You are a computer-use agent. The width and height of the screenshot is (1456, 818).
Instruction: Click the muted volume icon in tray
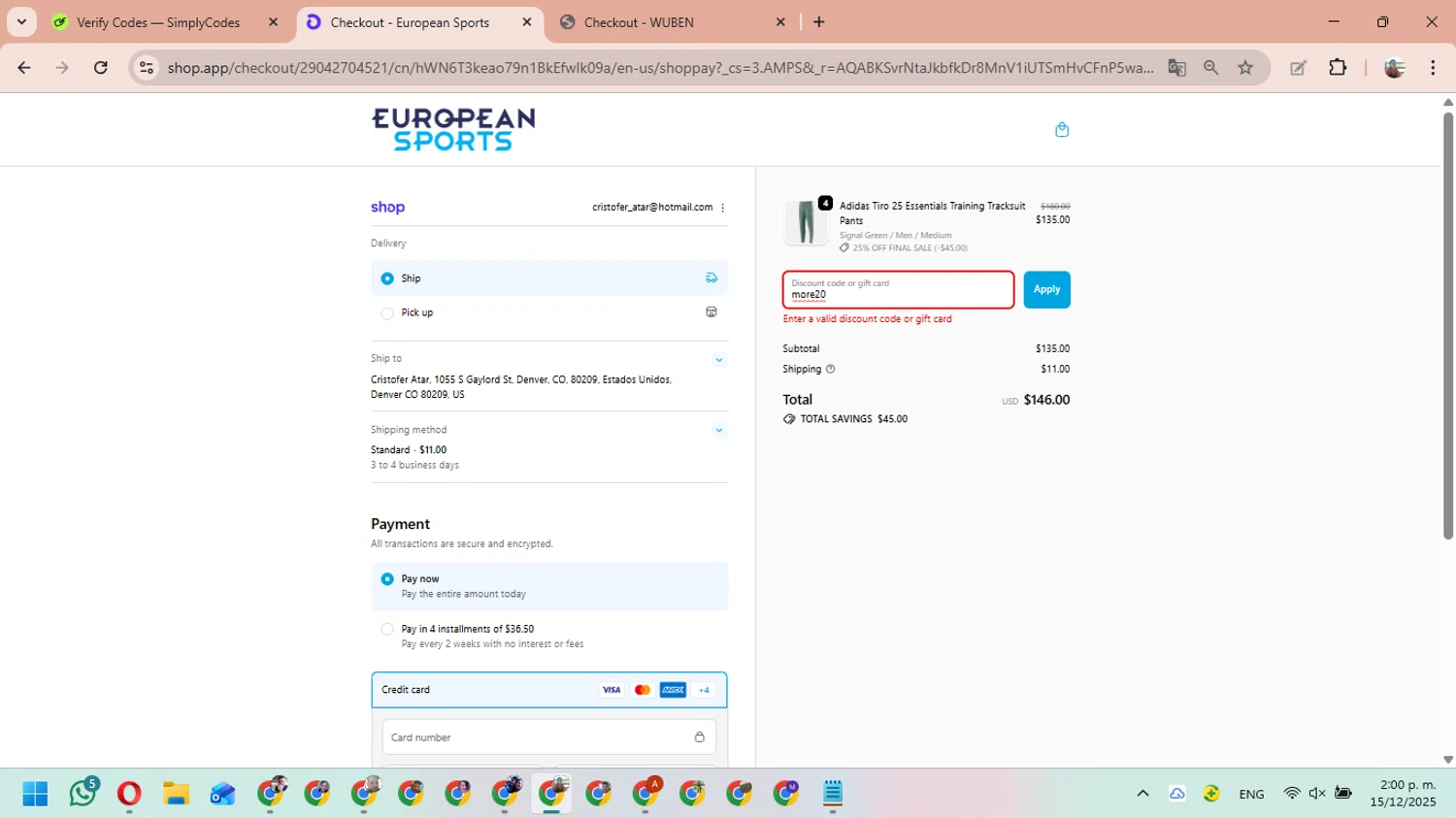(1317, 794)
